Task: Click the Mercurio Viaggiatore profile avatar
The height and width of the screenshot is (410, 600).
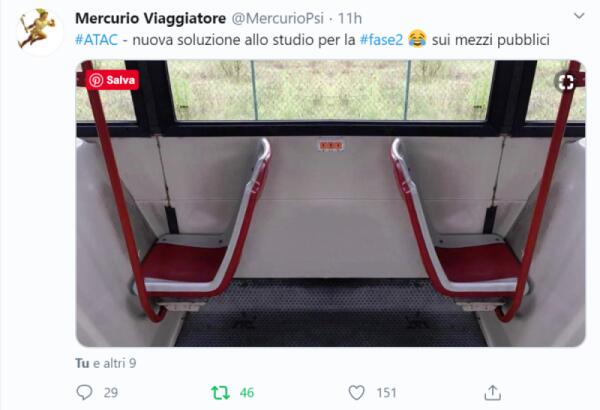Action: [x=37, y=30]
